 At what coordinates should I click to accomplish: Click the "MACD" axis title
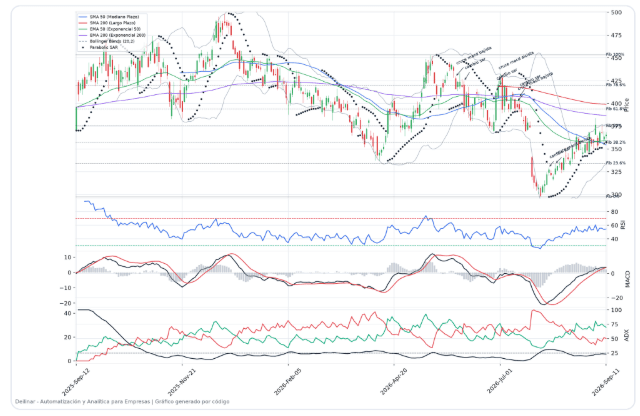[628, 279]
